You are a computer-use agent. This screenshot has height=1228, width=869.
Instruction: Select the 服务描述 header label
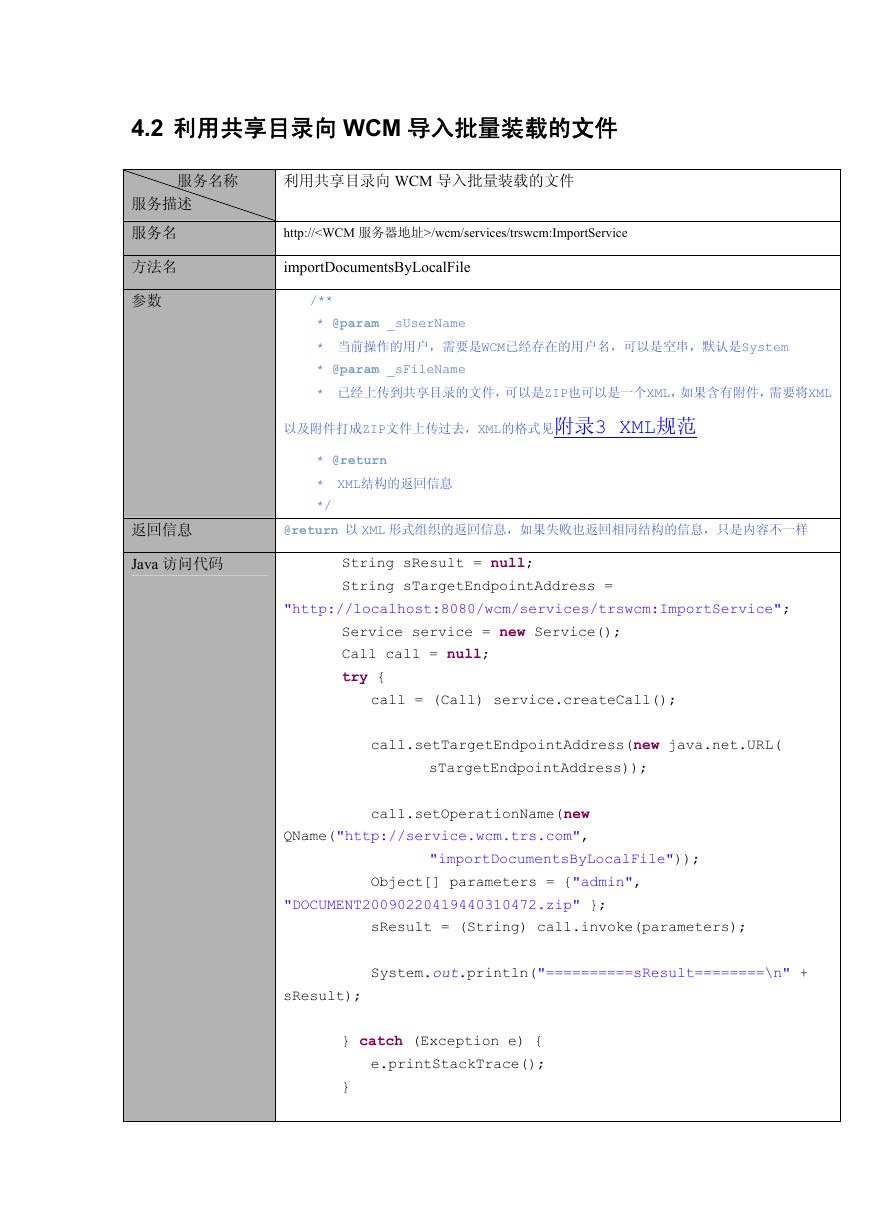tap(162, 204)
